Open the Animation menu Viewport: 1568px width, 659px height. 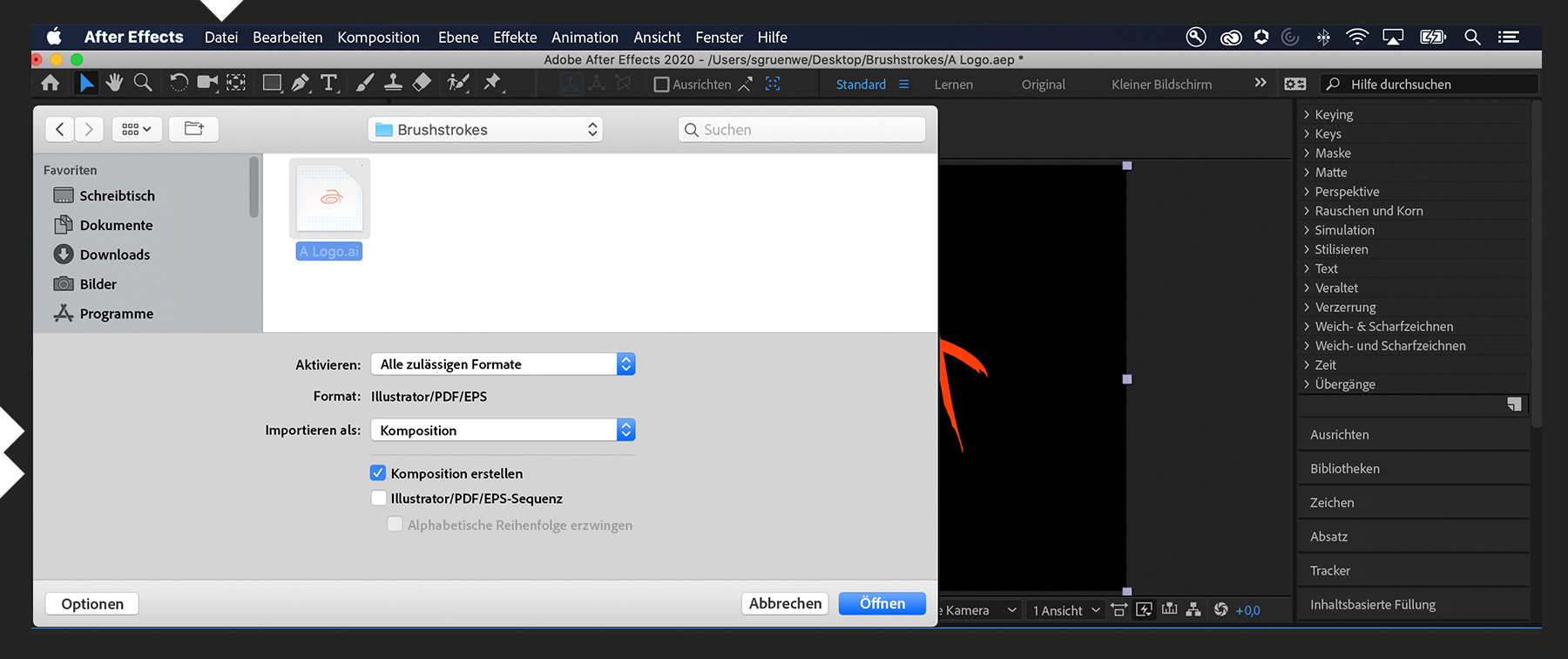[x=585, y=37]
